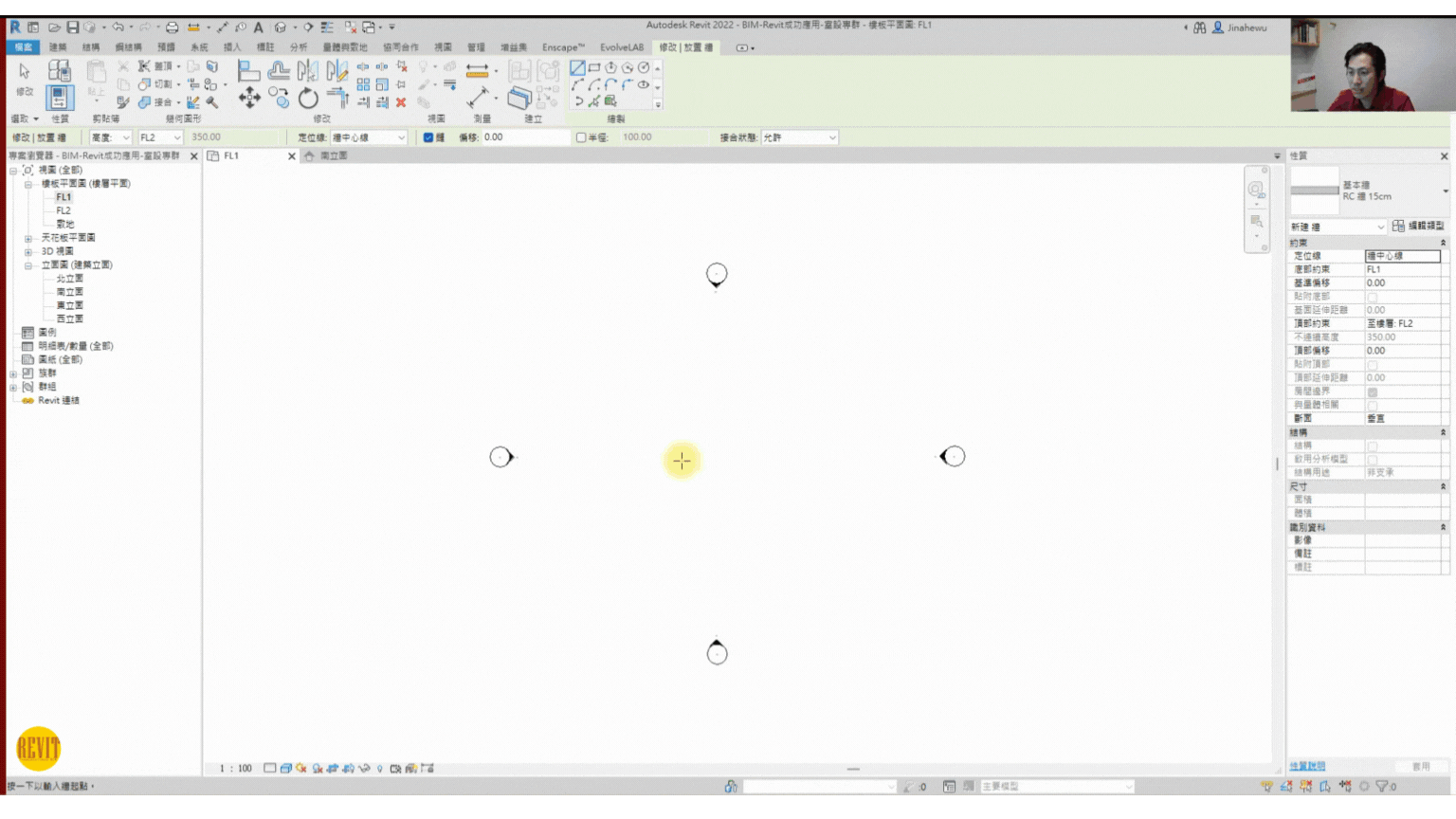Select the Move tool in Modify panel
The width and height of the screenshot is (1456, 819).
249,98
